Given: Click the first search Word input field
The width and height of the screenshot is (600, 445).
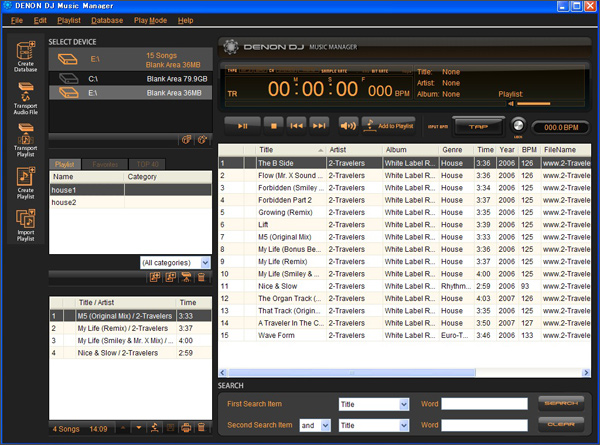Looking at the screenshot, I should click(x=484, y=404).
